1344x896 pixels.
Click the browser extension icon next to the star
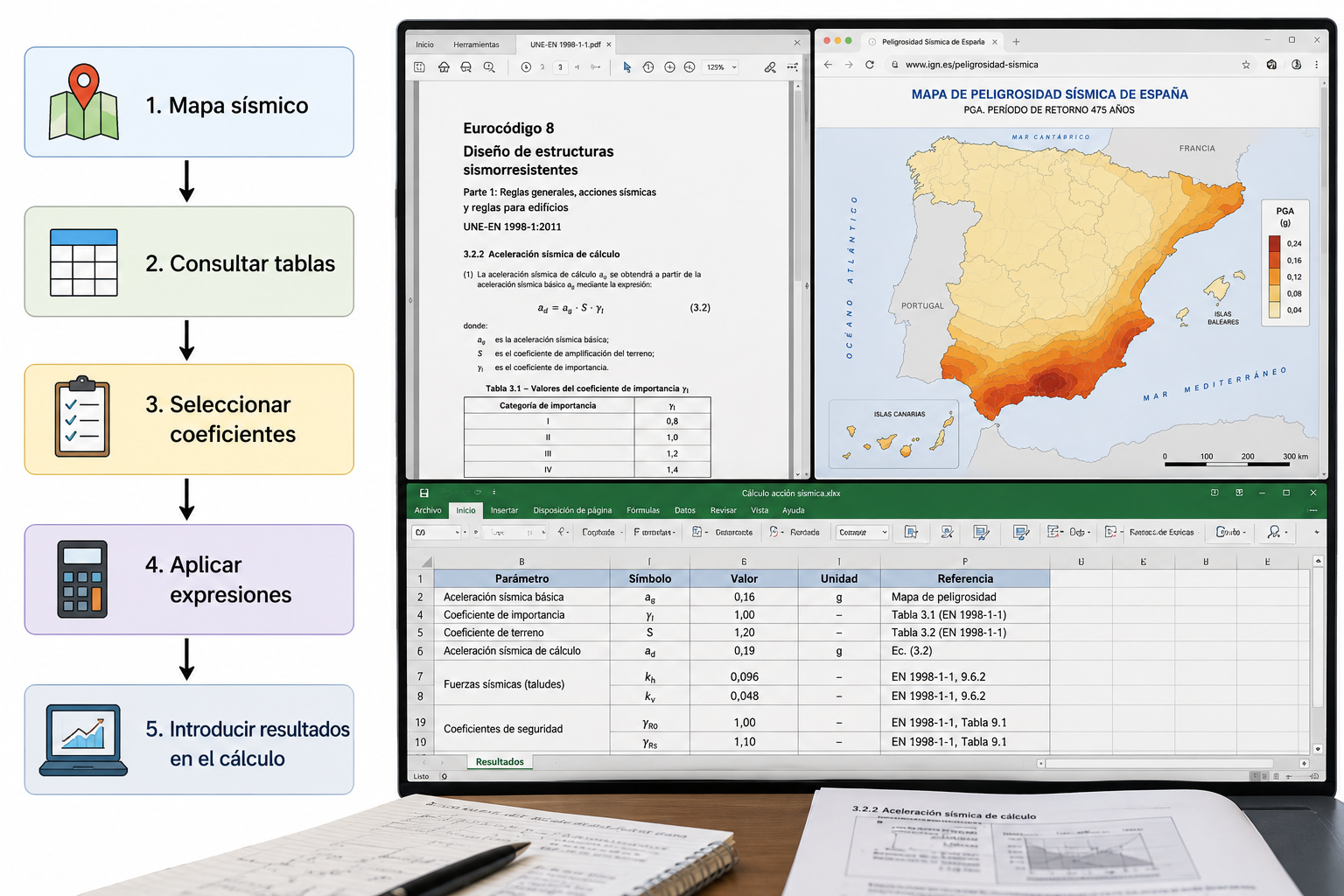pyautogui.click(x=1272, y=65)
